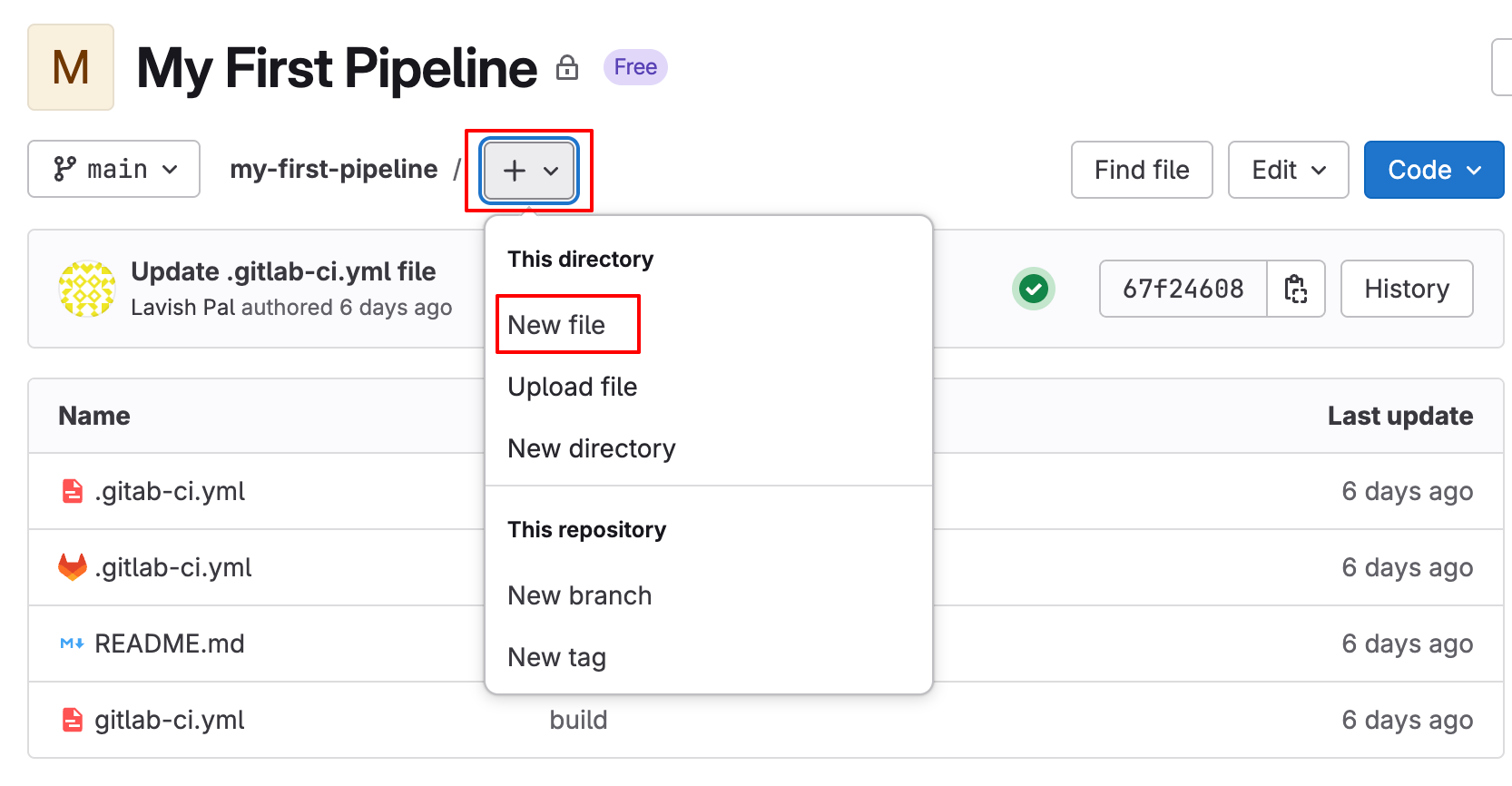This screenshot has height=786, width=1512.
Task: Open the commit History button
Action: 1407,289
